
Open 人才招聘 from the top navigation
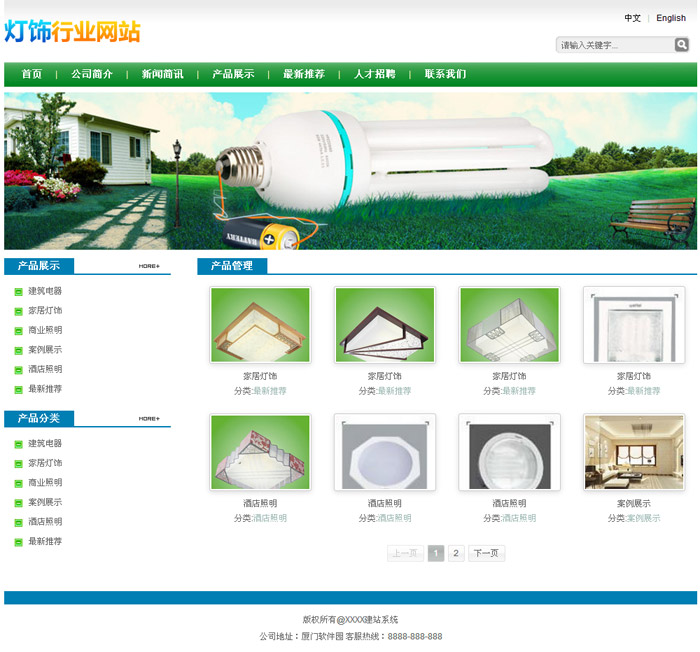[374, 74]
